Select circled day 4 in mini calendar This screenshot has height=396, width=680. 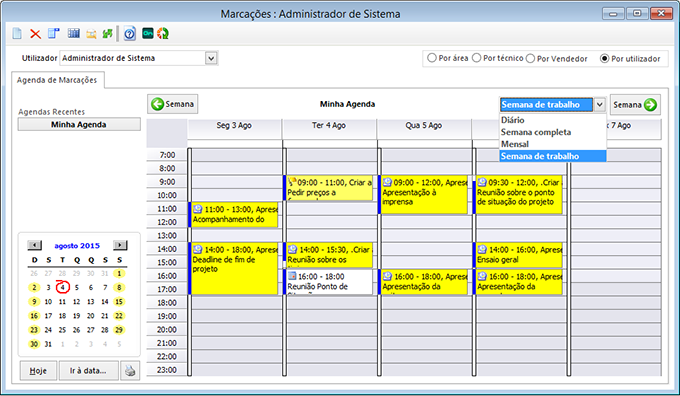(62, 287)
